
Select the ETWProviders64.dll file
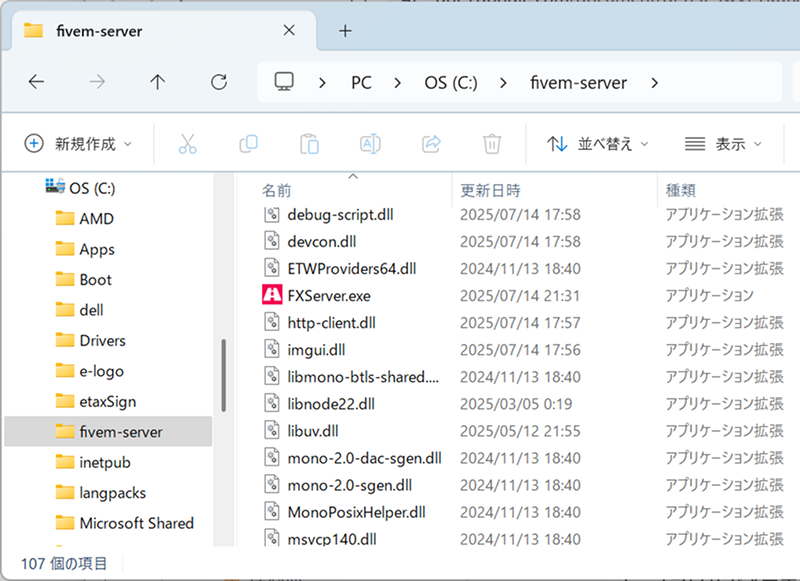352,268
